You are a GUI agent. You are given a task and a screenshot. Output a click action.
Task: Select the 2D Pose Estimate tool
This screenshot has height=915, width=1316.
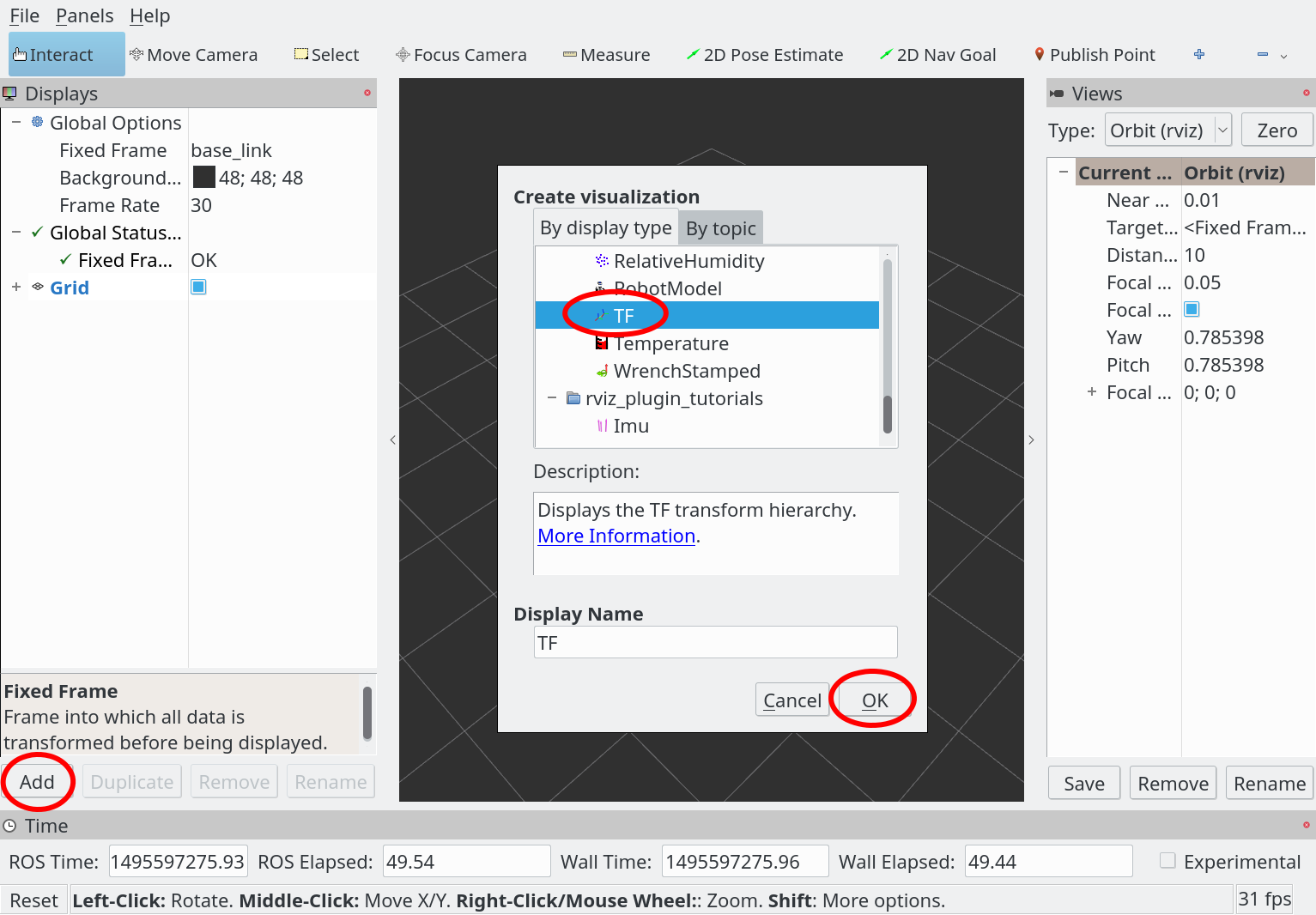coord(765,55)
